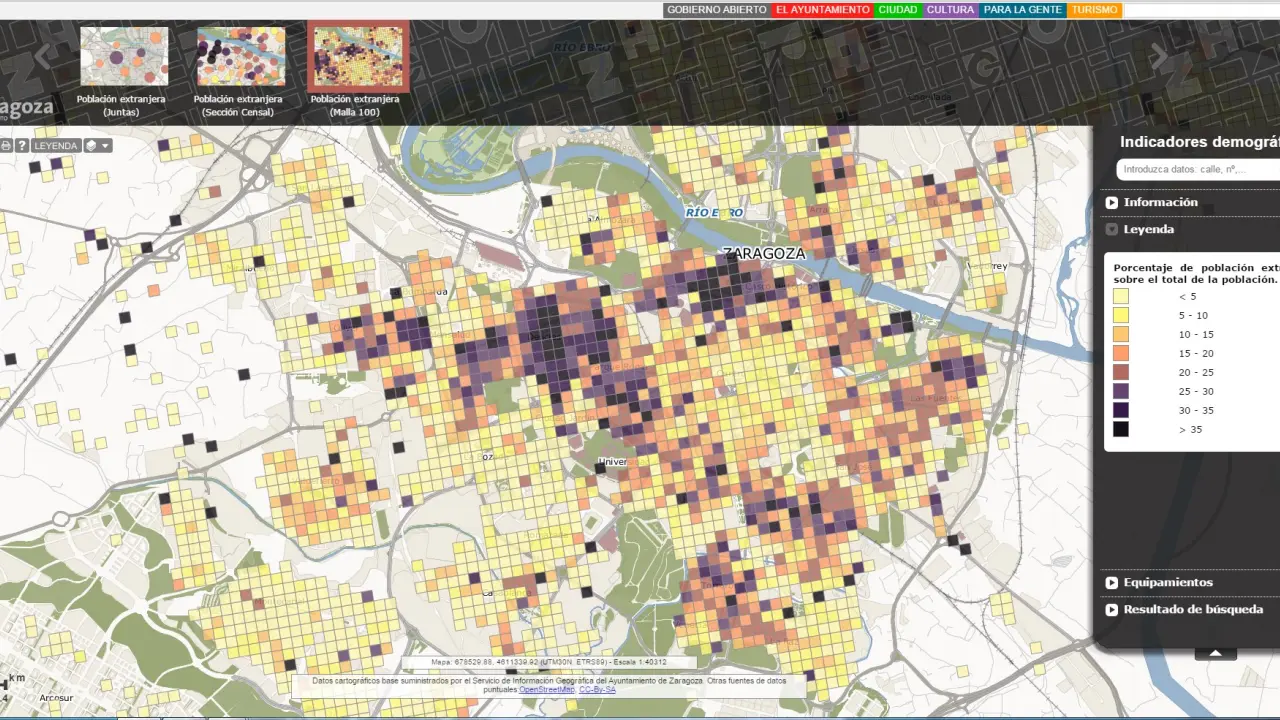
Task: Open the EL AYUNTAMIENTO menu
Action: [x=822, y=10]
